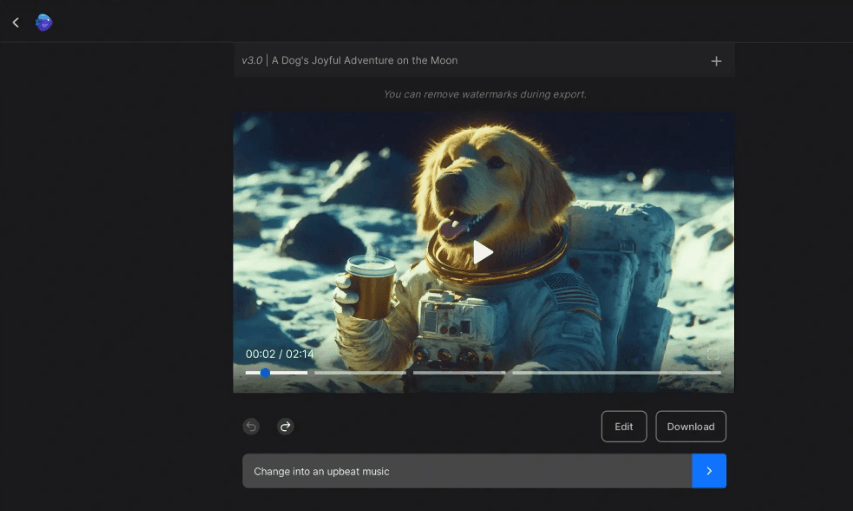Focus the 'Change into an upbeat music' field

point(467,471)
